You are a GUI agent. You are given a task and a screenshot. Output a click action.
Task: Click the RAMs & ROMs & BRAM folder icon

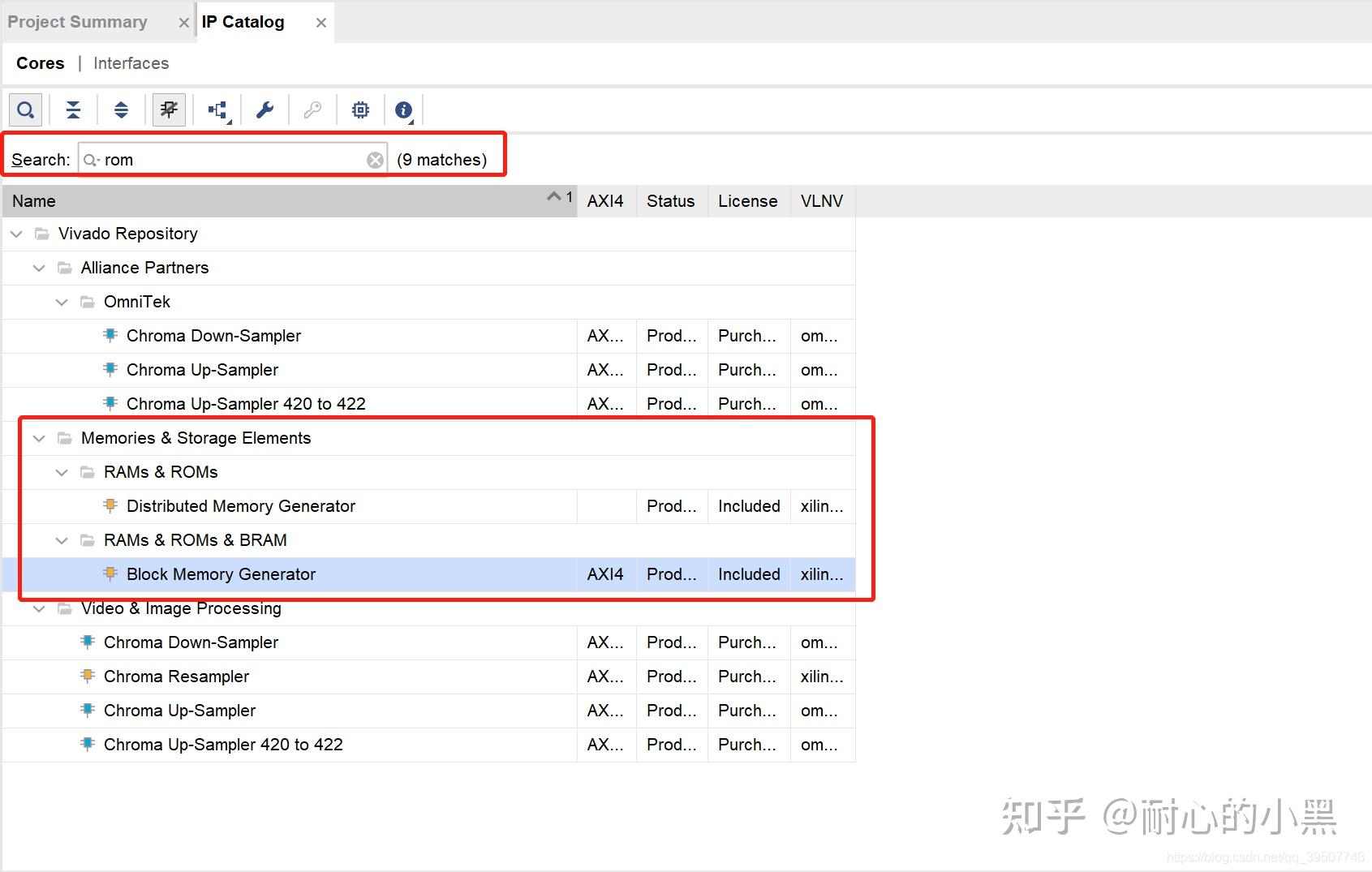[x=87, y=540]
